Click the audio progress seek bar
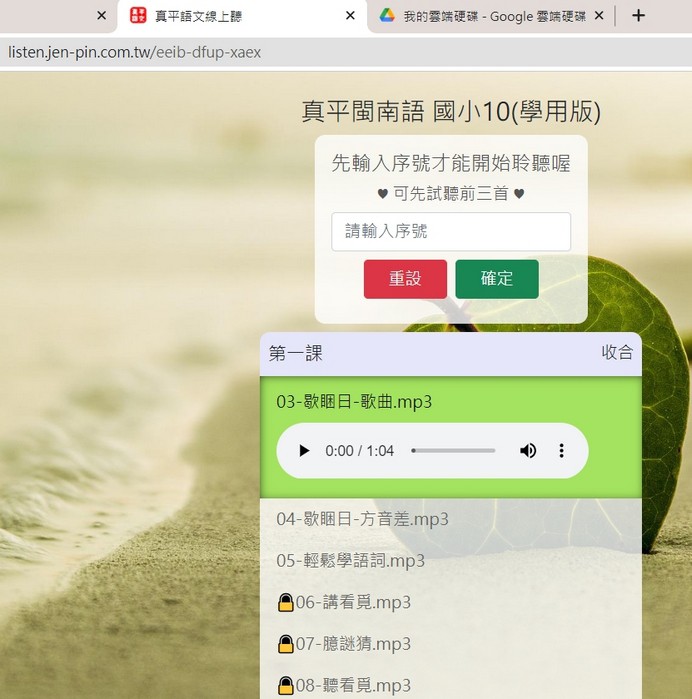692x699 pixels. tap(453, 451)
